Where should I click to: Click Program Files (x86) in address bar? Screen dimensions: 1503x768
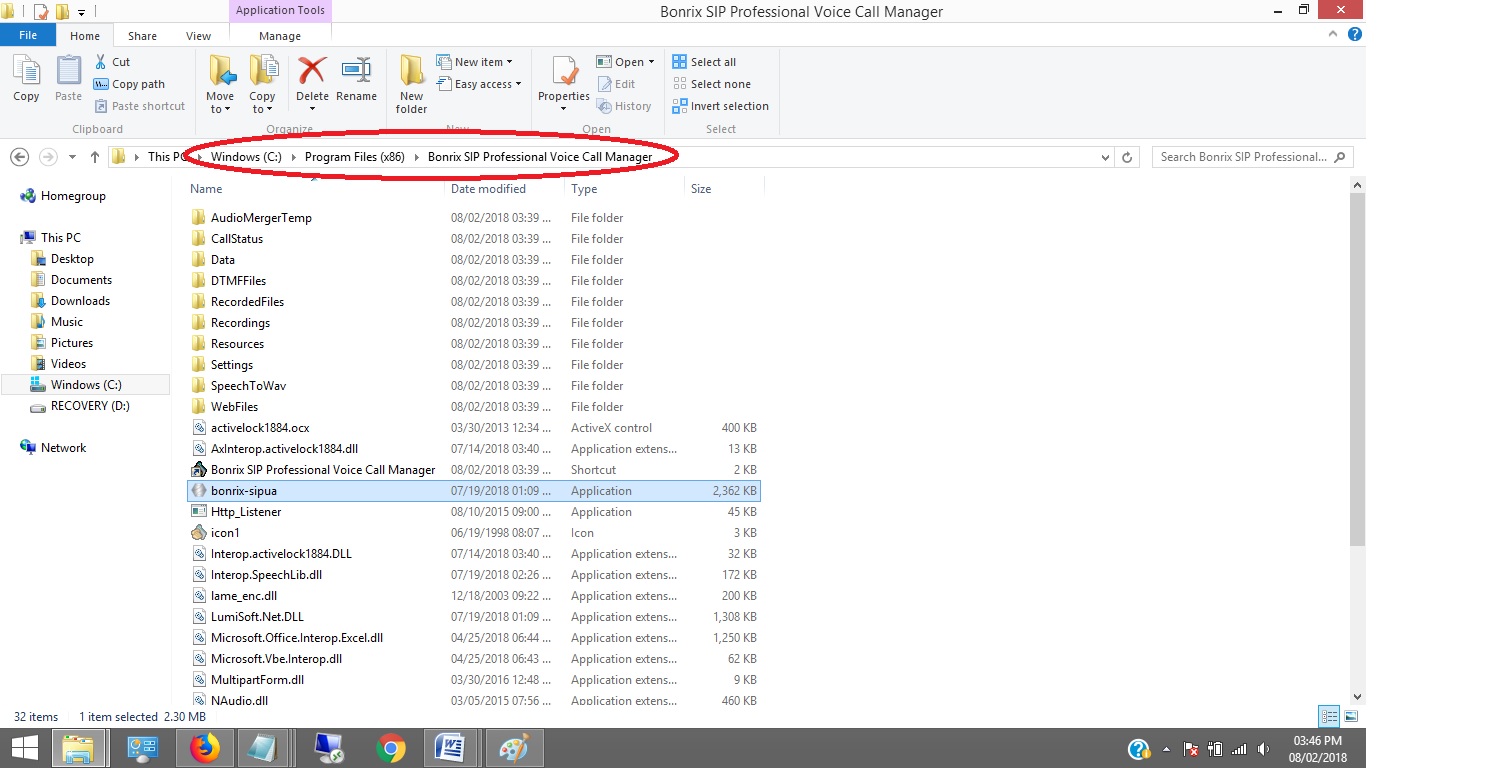click(x=354, y=157)
